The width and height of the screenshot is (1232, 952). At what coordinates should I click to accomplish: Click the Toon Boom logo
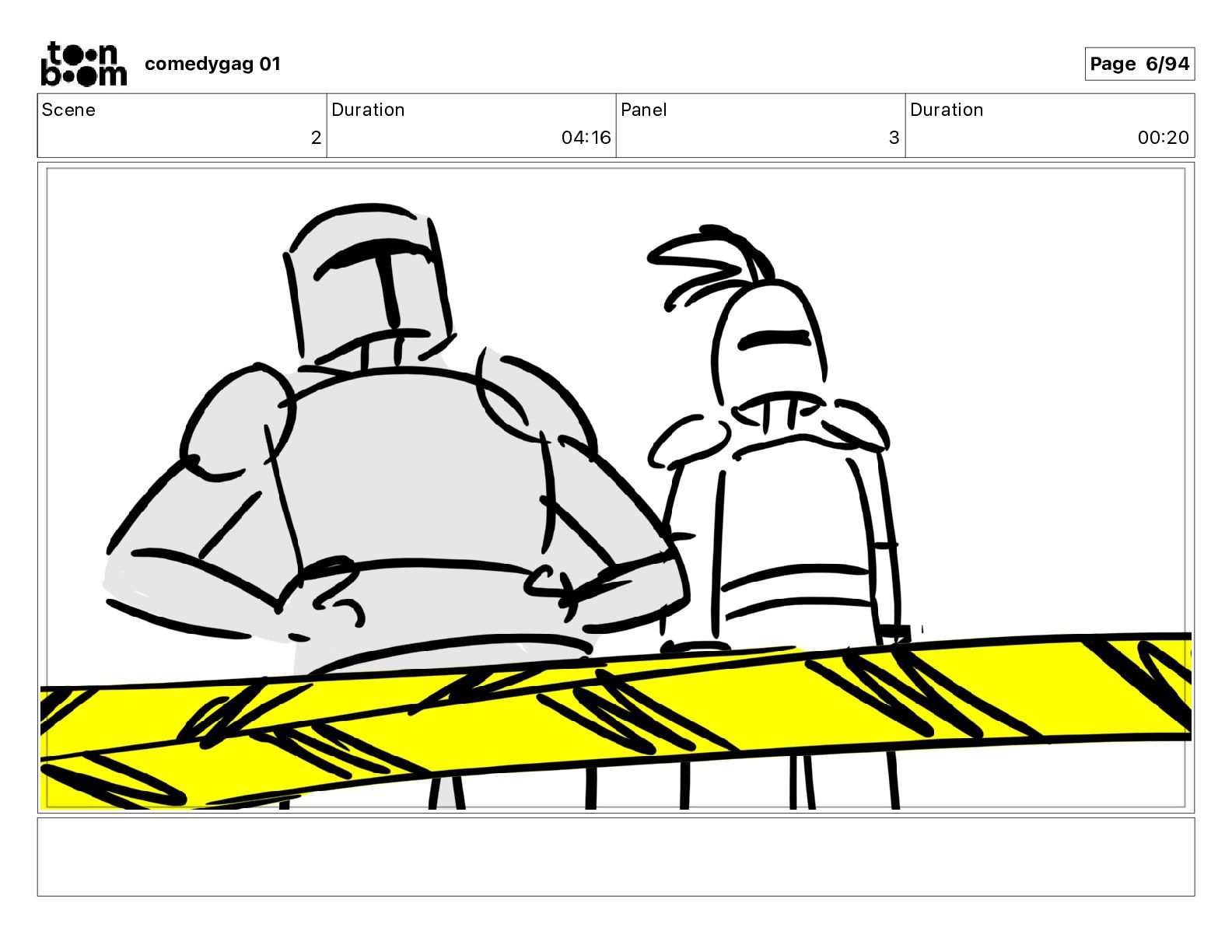(83, 64)
